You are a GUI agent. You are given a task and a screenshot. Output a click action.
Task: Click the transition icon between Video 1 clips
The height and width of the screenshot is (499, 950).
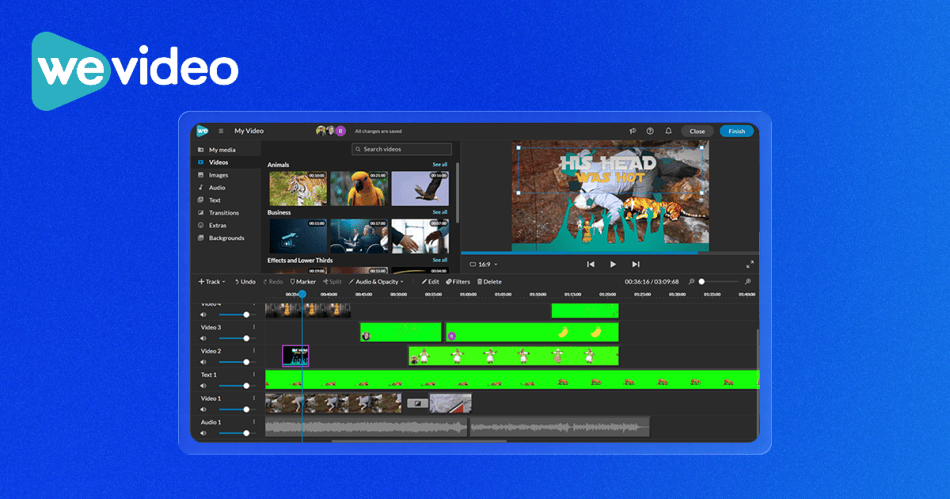pyautogui.click(x=416, y=403)
